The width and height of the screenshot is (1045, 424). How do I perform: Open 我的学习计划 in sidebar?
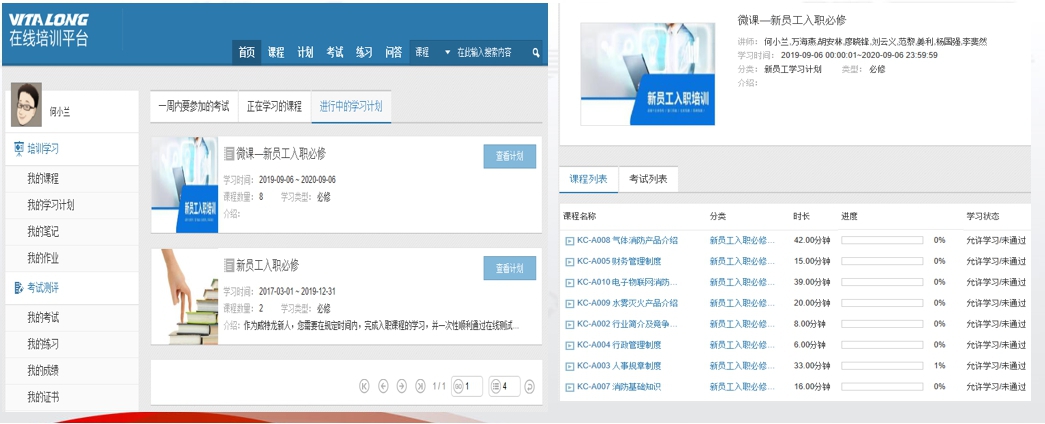[x=50, y=205]
